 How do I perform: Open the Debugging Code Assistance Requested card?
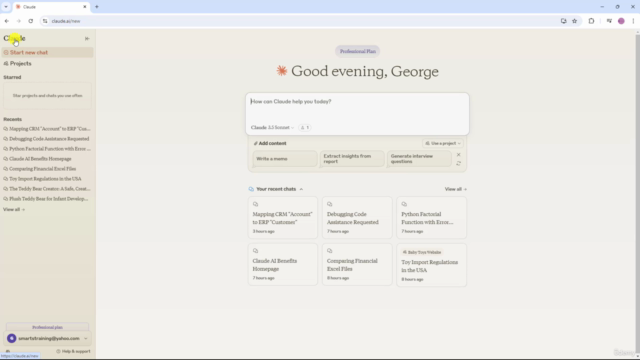pyautogui.click(x=357, y=218)
